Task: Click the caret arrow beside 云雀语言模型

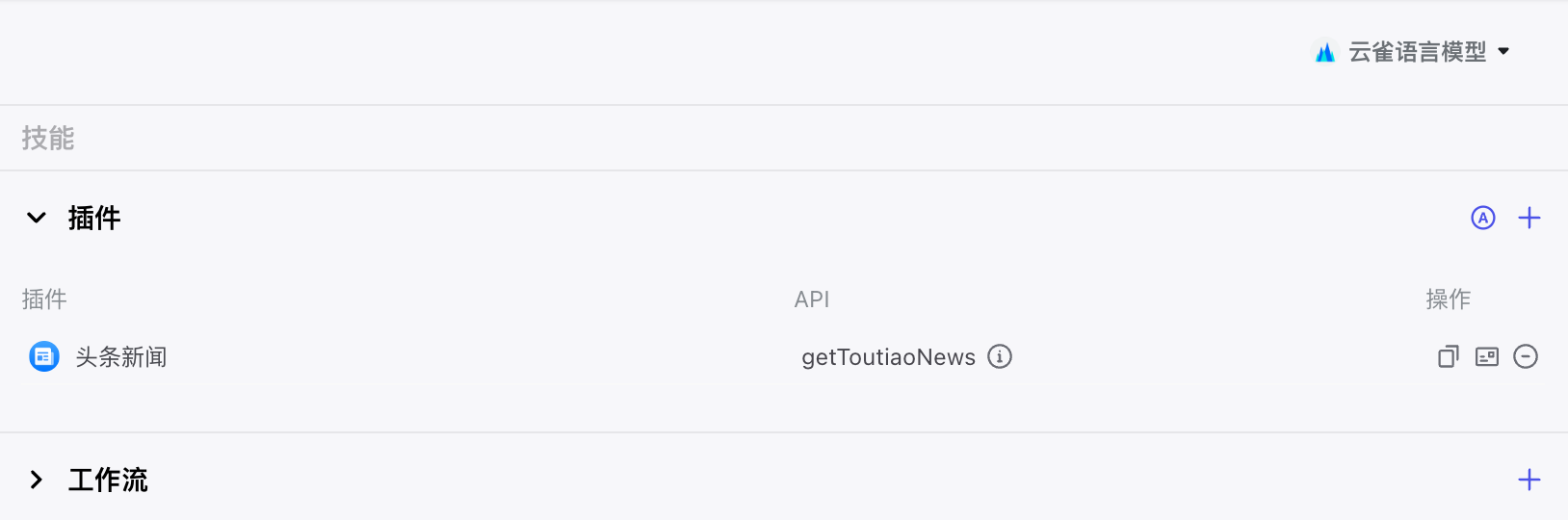Action: [1503, 52]
